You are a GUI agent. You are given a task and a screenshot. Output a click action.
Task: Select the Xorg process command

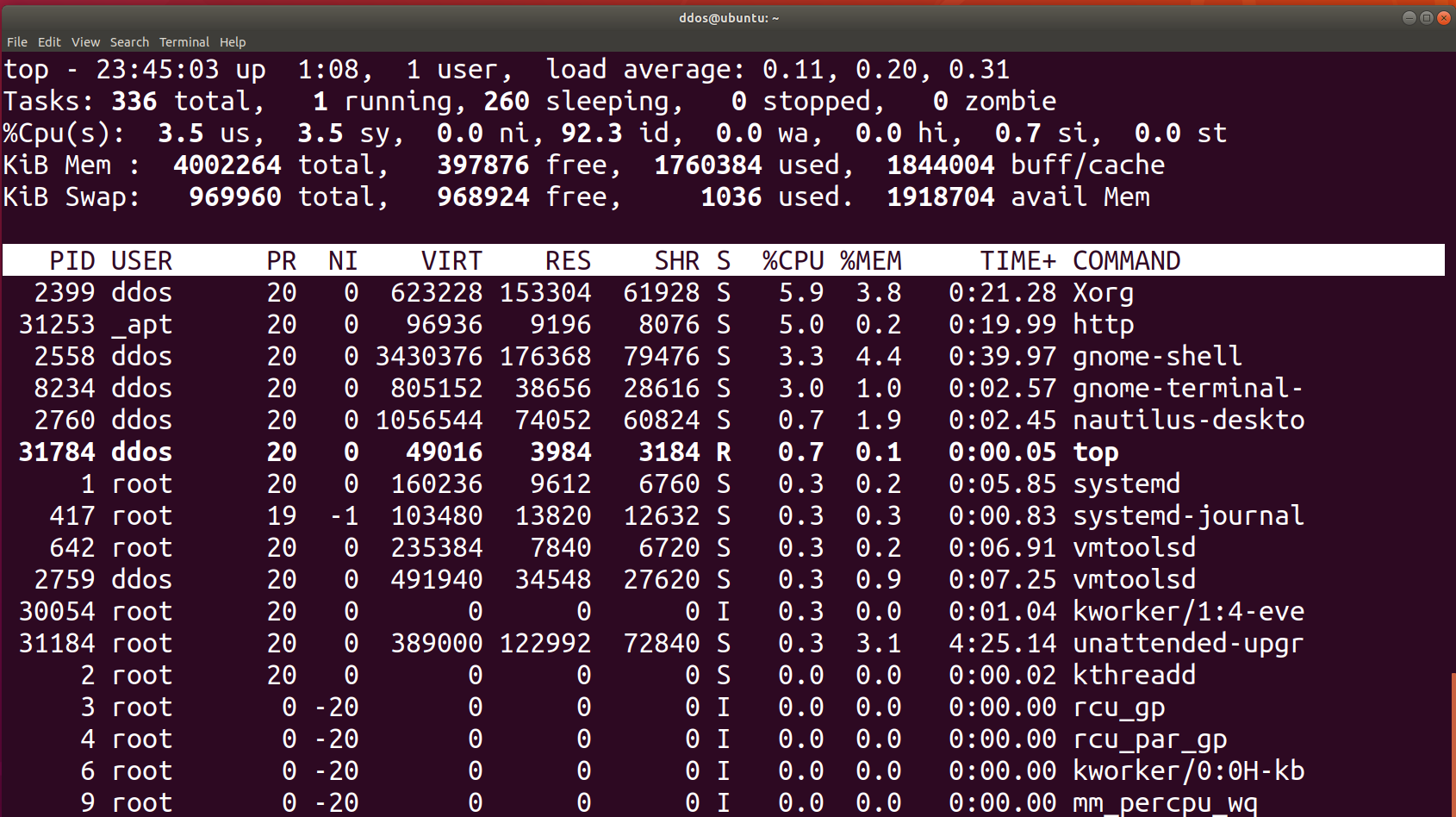1104,293
